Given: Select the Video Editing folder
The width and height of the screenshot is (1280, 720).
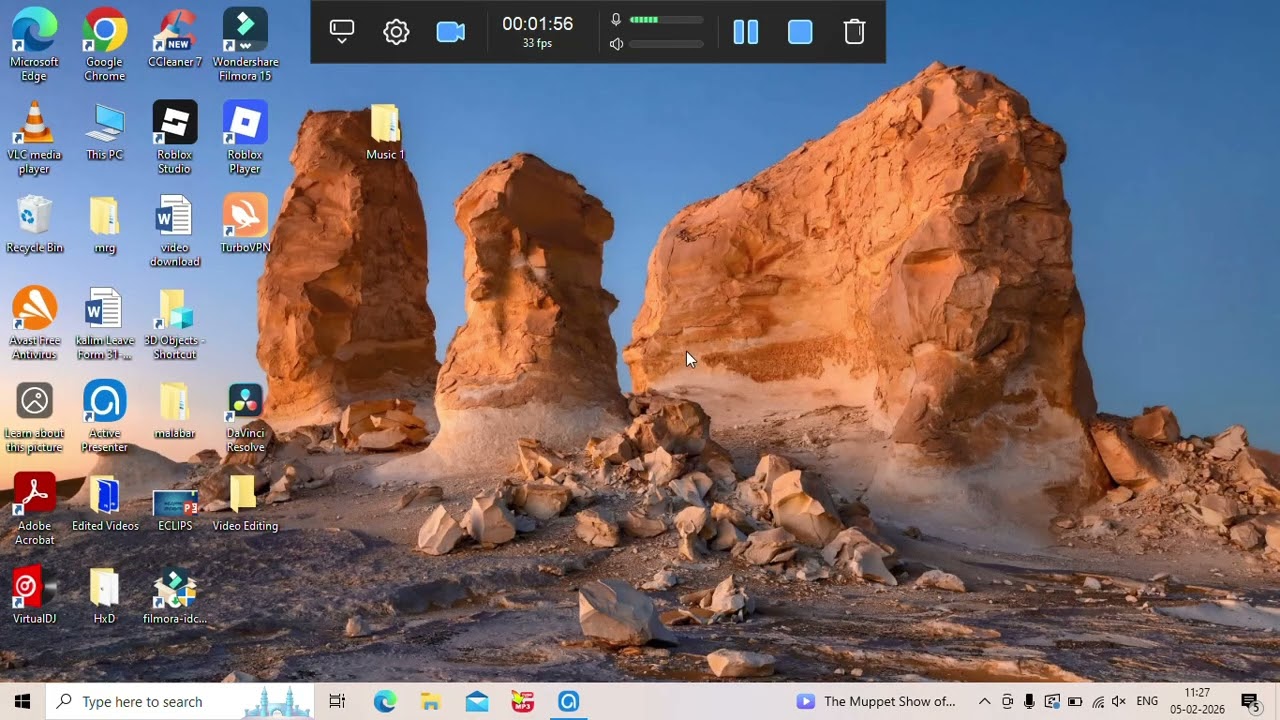Looking at the screenshot, I should [x=245, y=504].
